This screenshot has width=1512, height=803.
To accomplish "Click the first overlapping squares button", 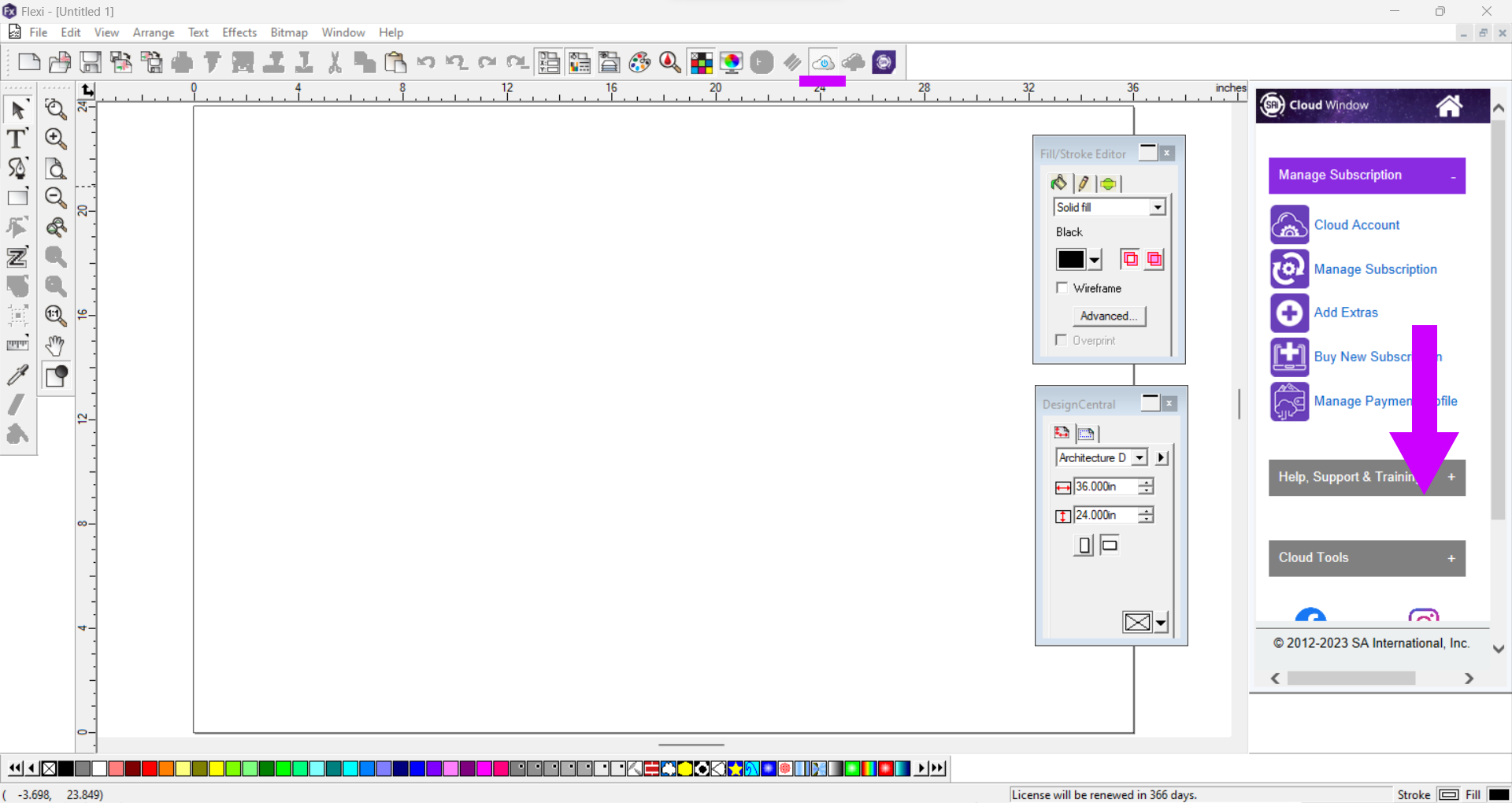I will [1129, 259].
